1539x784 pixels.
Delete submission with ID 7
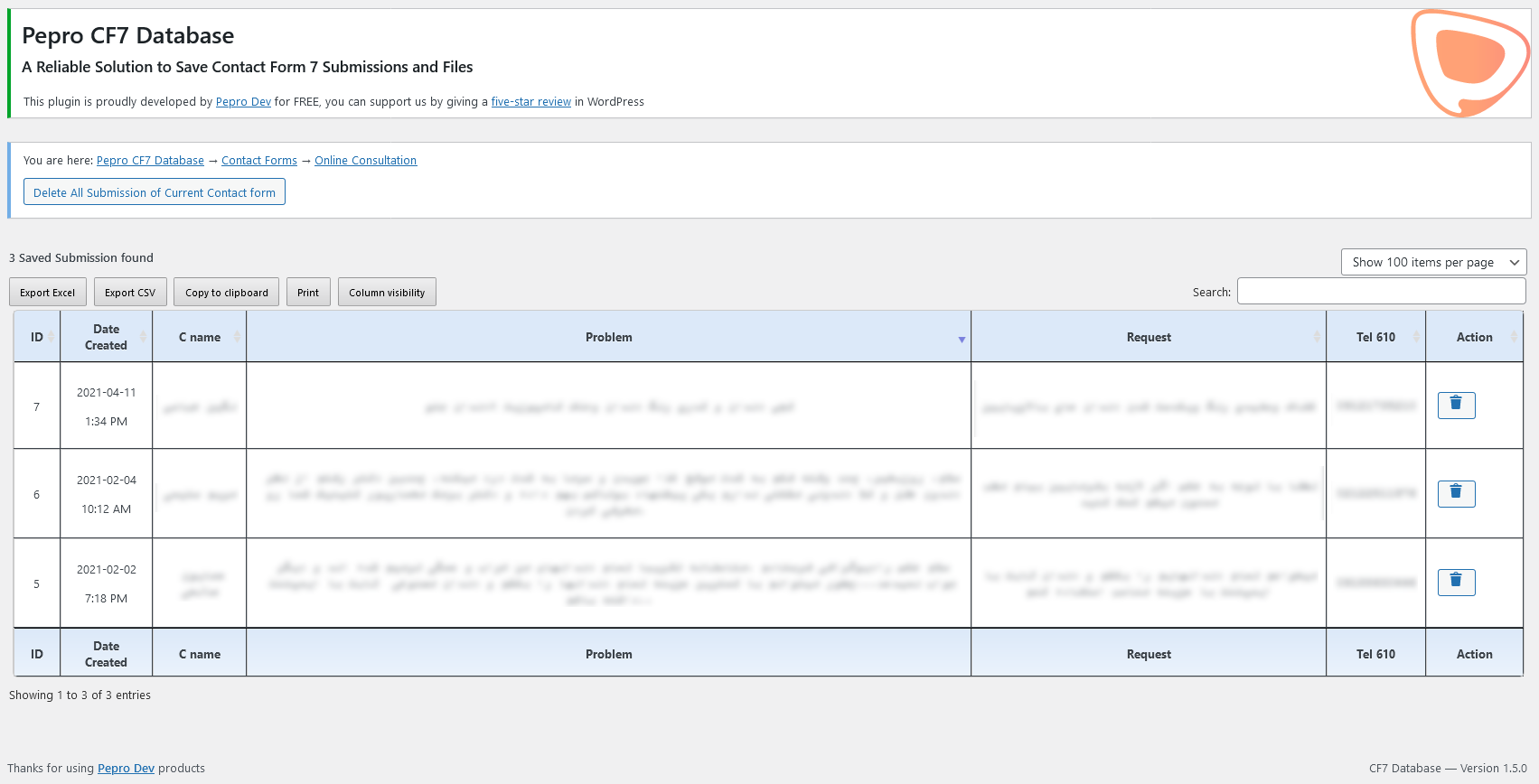(x=1456, y=406)
